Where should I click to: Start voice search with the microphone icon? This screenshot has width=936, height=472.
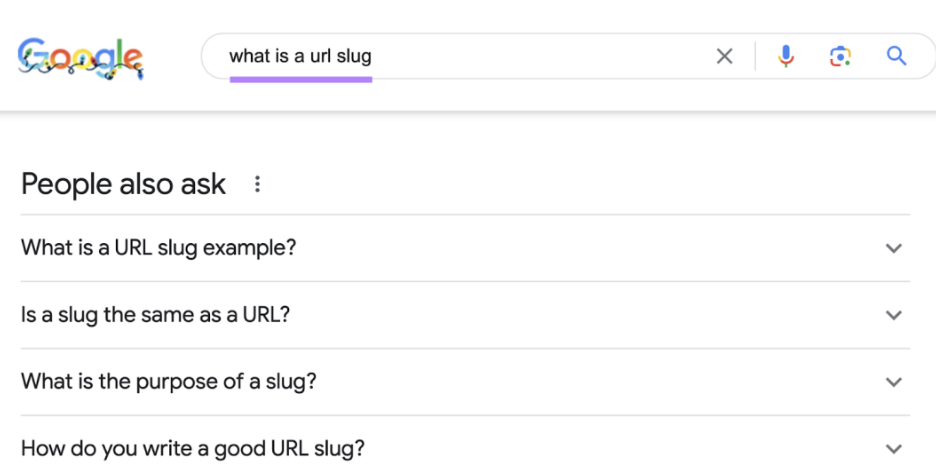tap(786, 57)
